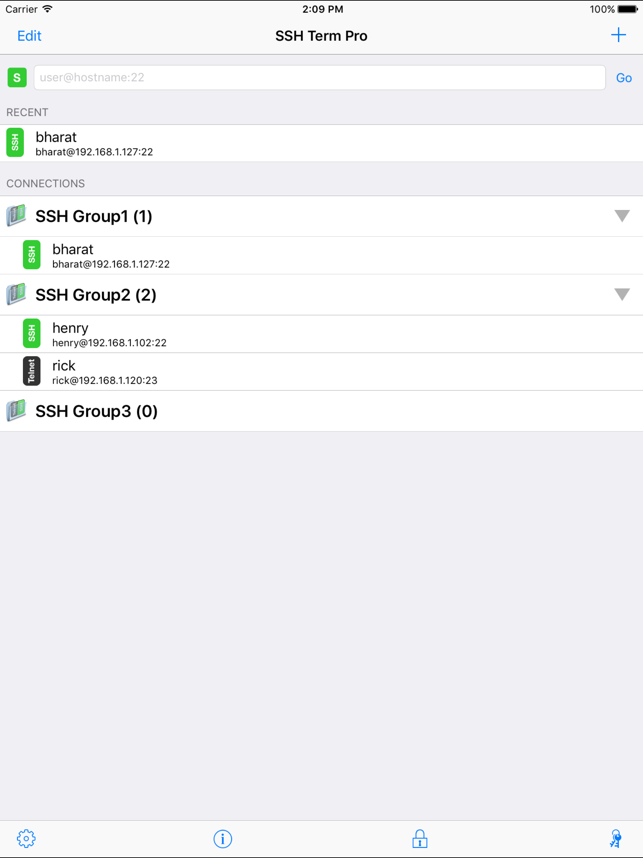Tap the plus icon to add connection

618,36
